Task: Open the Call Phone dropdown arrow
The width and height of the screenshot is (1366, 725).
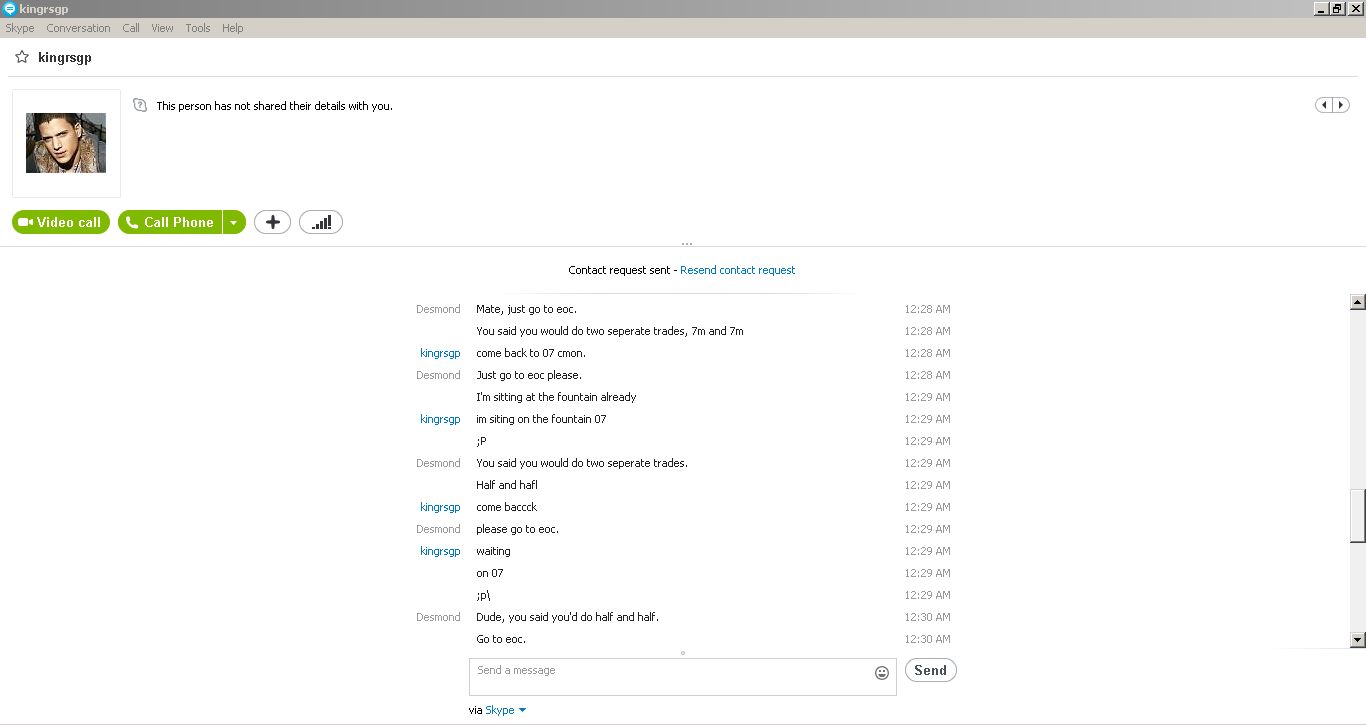Action: (233, 222)
